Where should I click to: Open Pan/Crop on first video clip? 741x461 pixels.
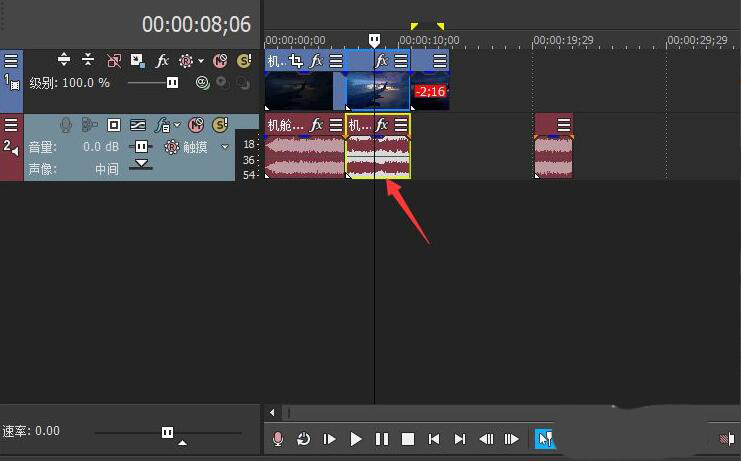[296, 61]
